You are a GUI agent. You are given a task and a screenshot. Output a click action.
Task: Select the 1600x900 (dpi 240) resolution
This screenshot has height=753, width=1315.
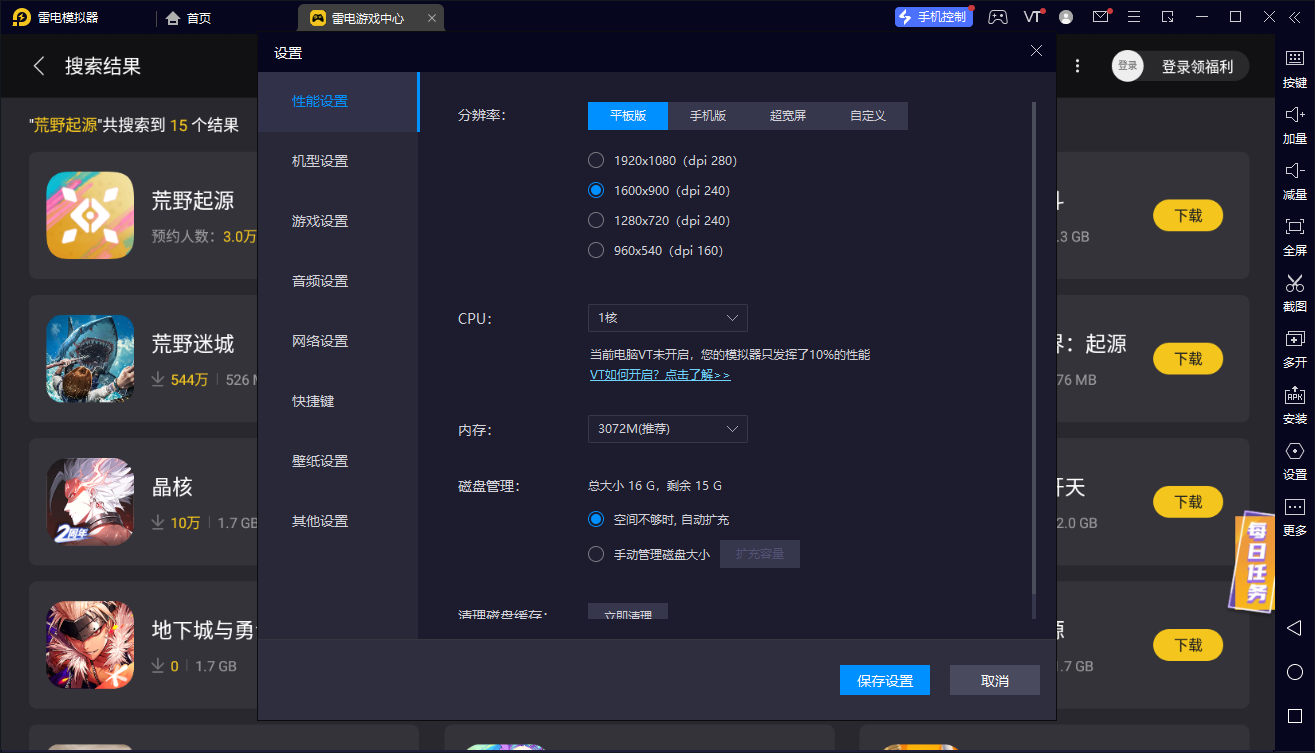coord(596,190)
